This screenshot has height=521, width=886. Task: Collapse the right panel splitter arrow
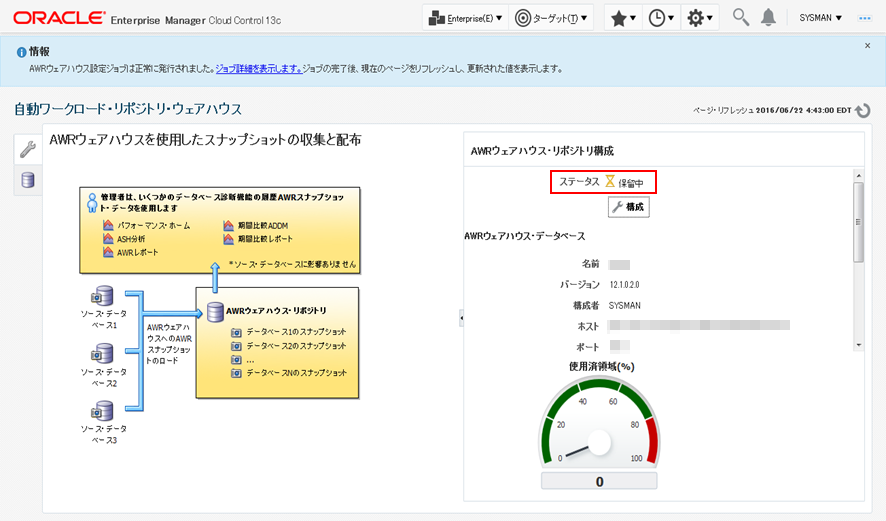point(462,318)
